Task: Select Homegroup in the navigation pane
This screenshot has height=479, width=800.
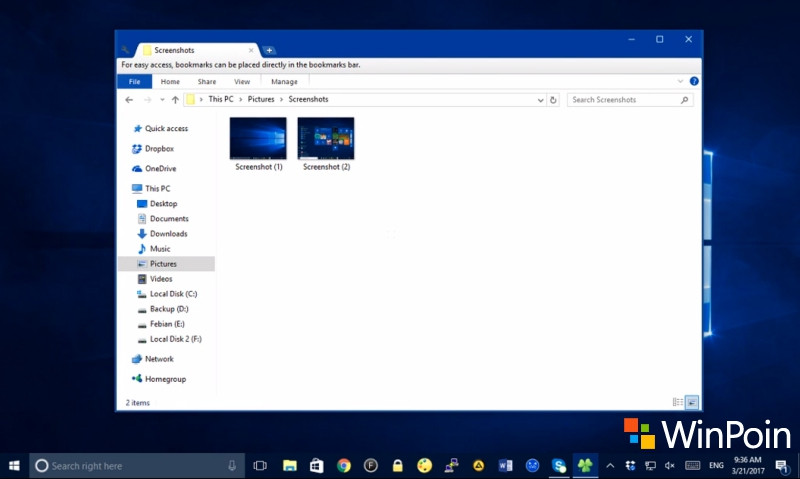Action: point(159,379)
